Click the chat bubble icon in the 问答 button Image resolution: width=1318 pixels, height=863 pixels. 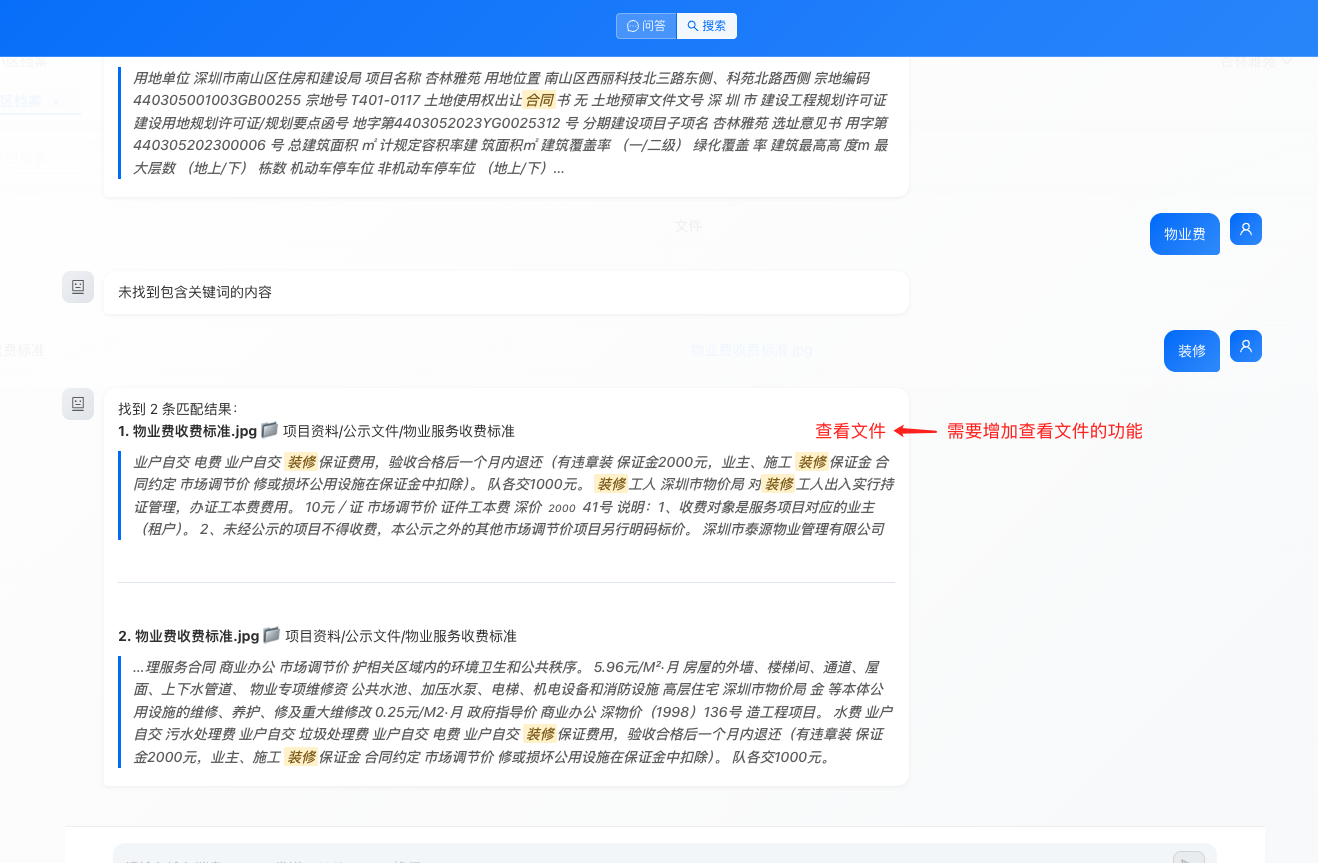tap(633, 25)
